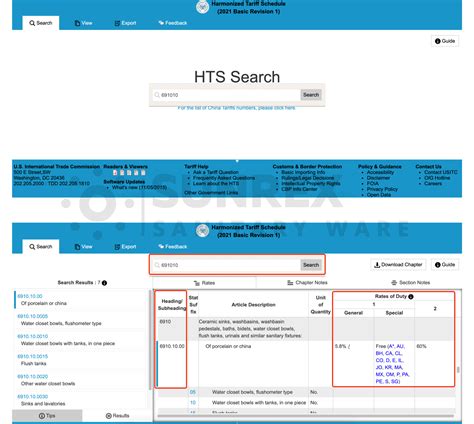Open the Feedback tab on the HTS Search landing page
This screenshot has height=424, width=474.
click(173, 23)
